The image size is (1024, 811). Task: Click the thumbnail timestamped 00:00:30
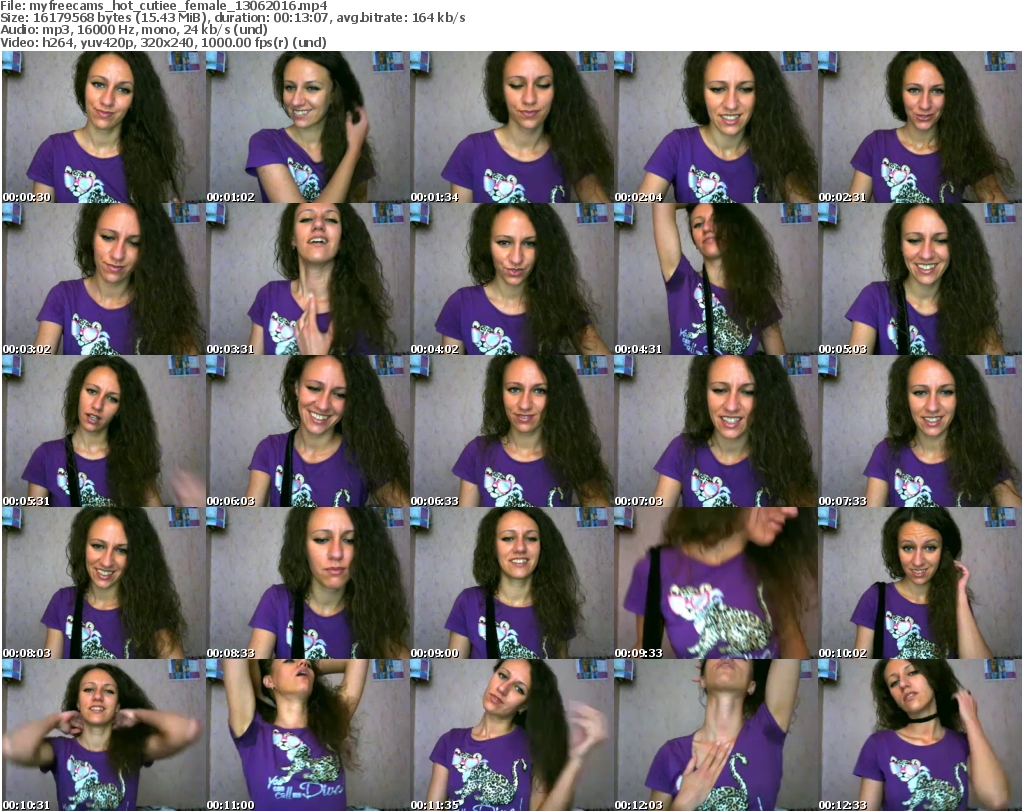pos(103,127)
